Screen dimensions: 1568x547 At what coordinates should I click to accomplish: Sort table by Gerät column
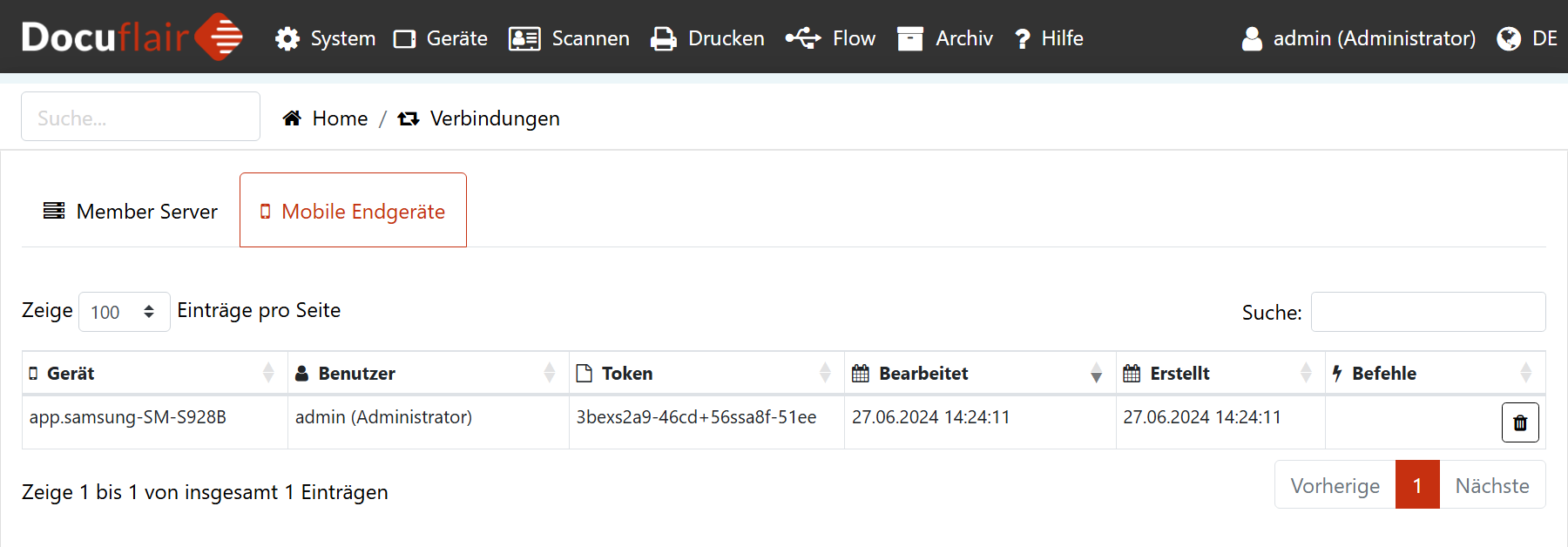pos(155,373)
